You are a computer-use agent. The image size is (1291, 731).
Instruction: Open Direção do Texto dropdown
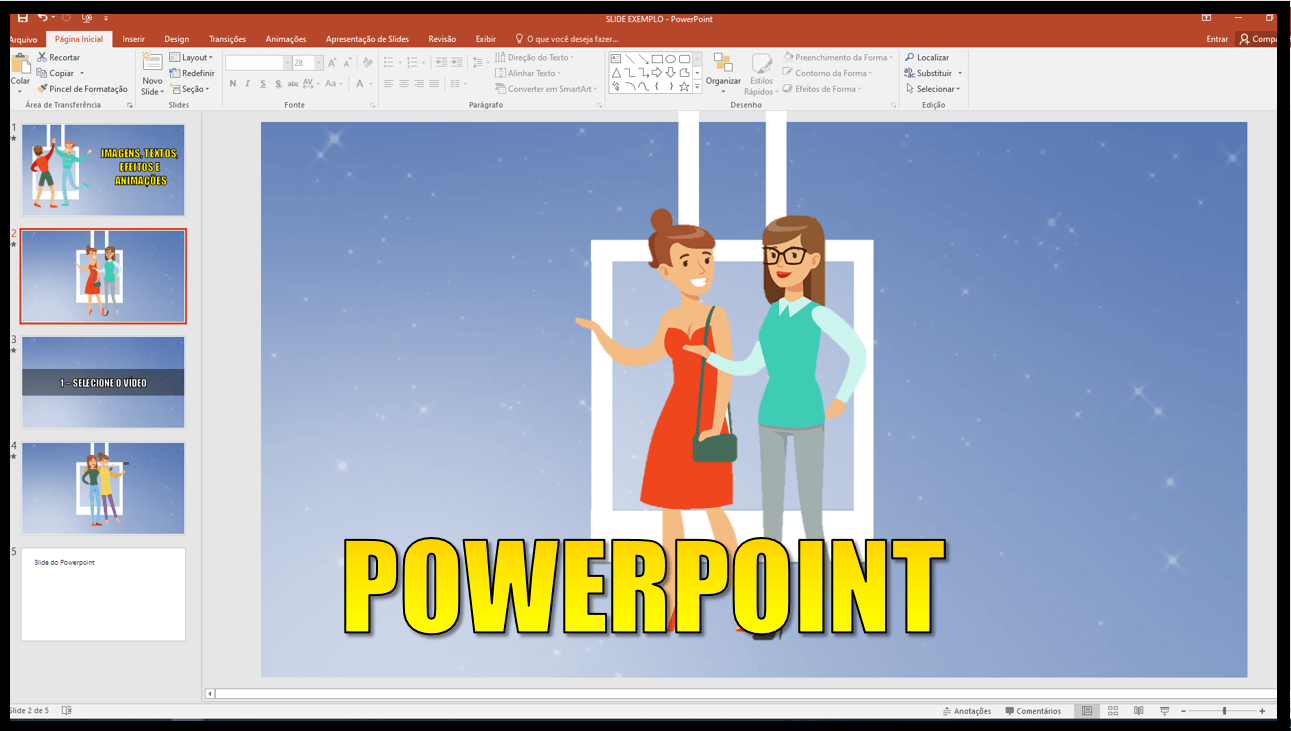point(534,57)
